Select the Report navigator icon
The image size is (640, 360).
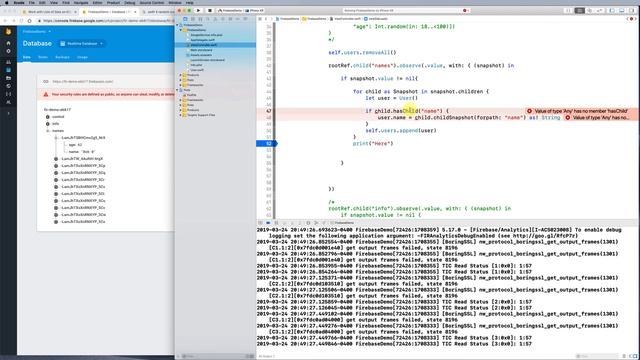(245, 19)
